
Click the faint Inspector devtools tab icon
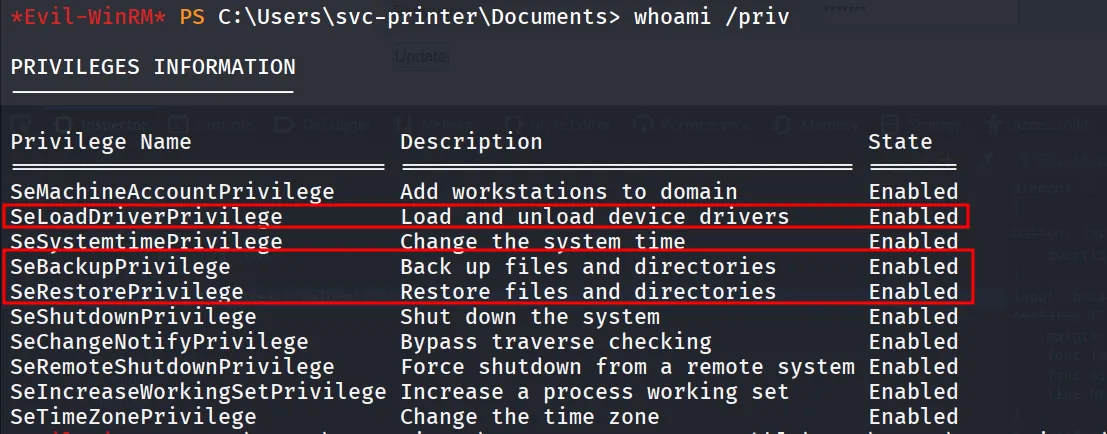64,124
